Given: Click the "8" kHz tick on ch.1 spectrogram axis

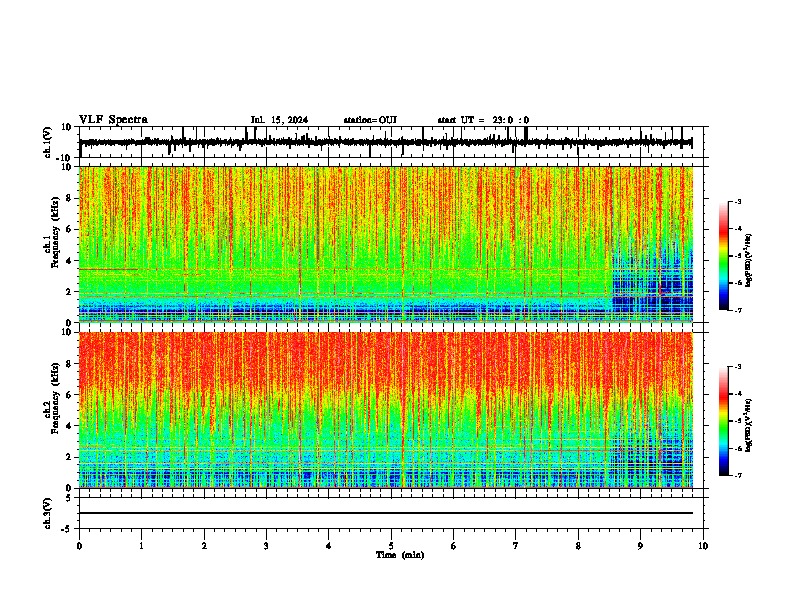Looking at the screenshot, I should pos(70,198).
